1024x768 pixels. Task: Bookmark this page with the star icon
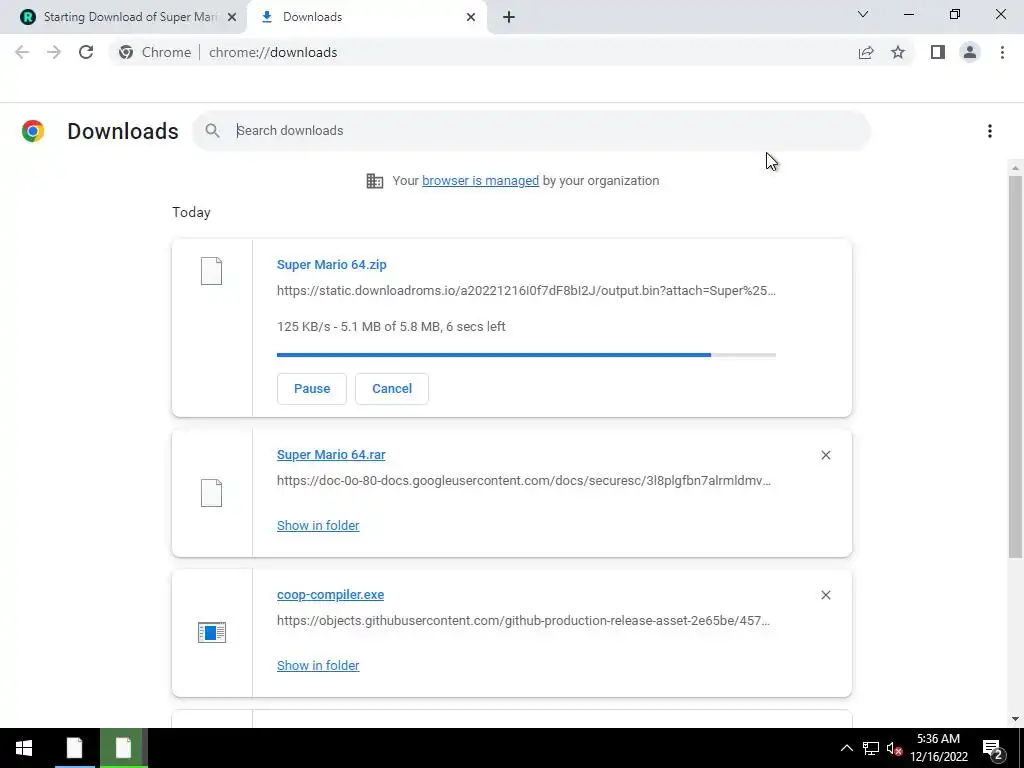click(x=898, y=52)
